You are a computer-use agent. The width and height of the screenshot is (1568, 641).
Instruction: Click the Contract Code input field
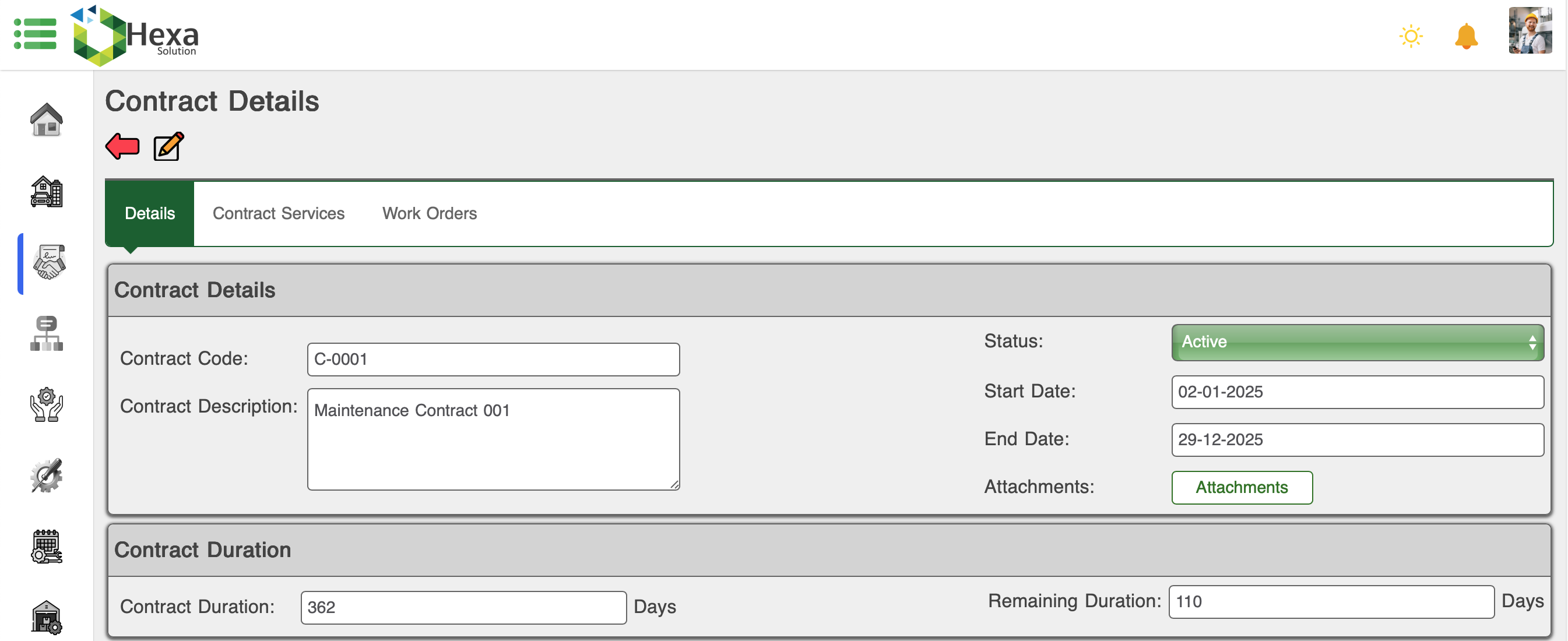493,360
